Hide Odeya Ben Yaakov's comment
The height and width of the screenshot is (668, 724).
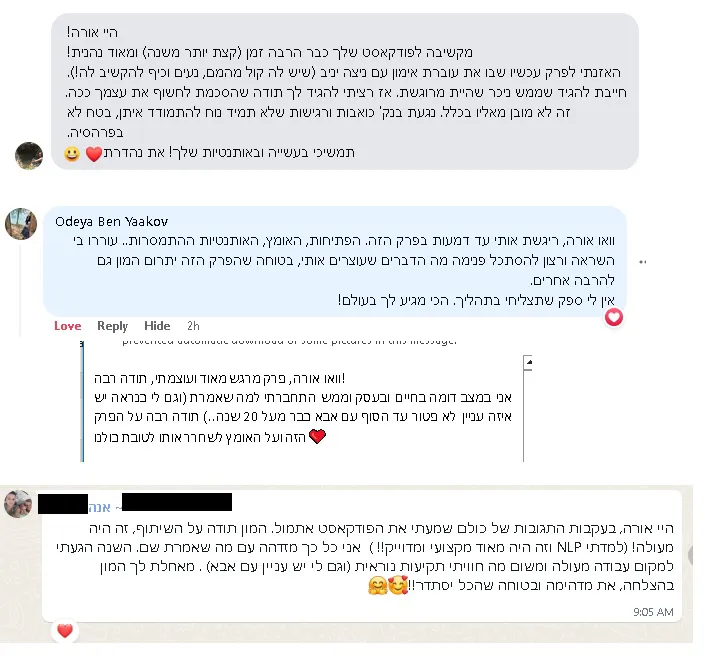pos(157,326)
